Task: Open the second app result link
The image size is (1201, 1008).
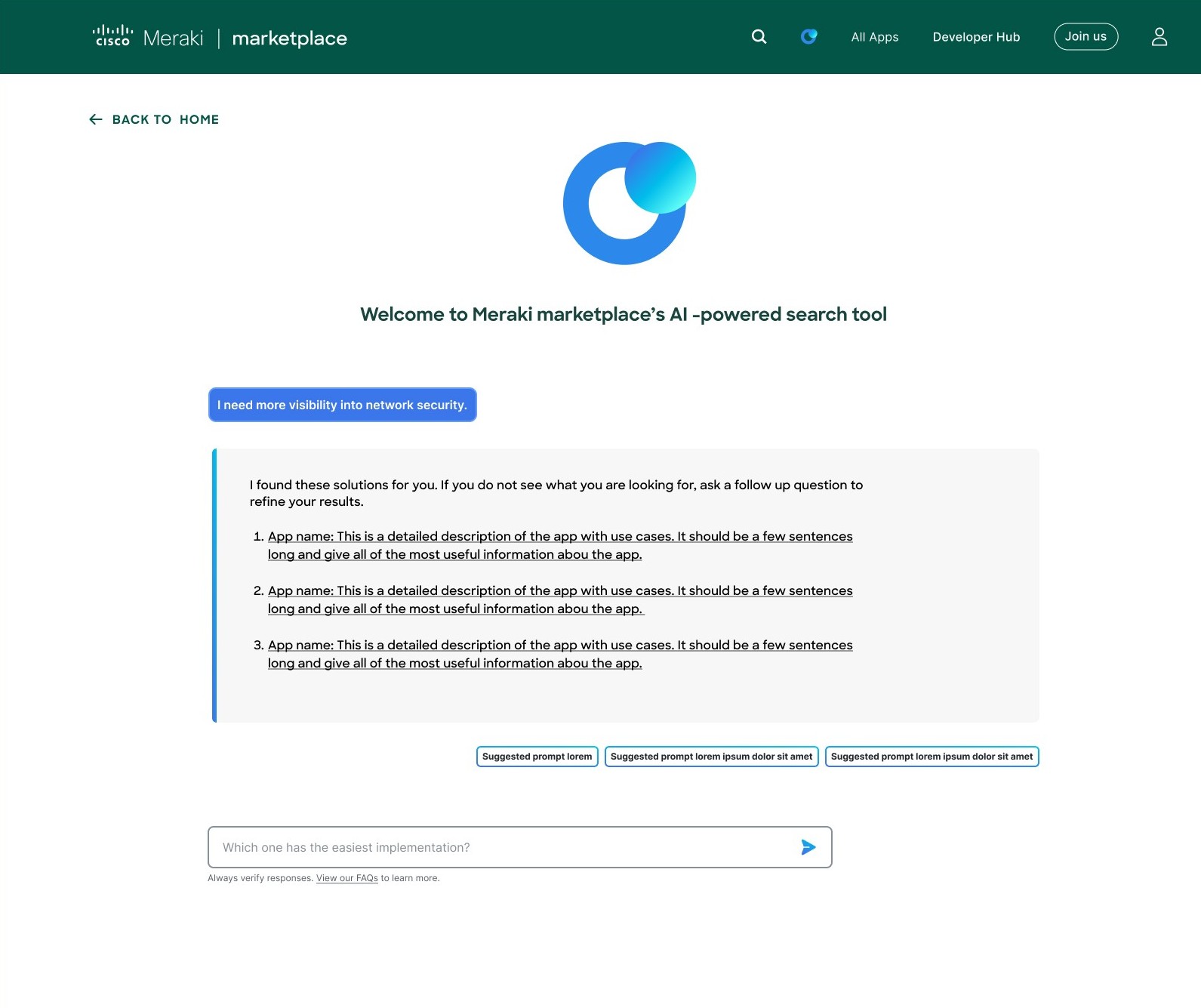Action: [559, 600]
